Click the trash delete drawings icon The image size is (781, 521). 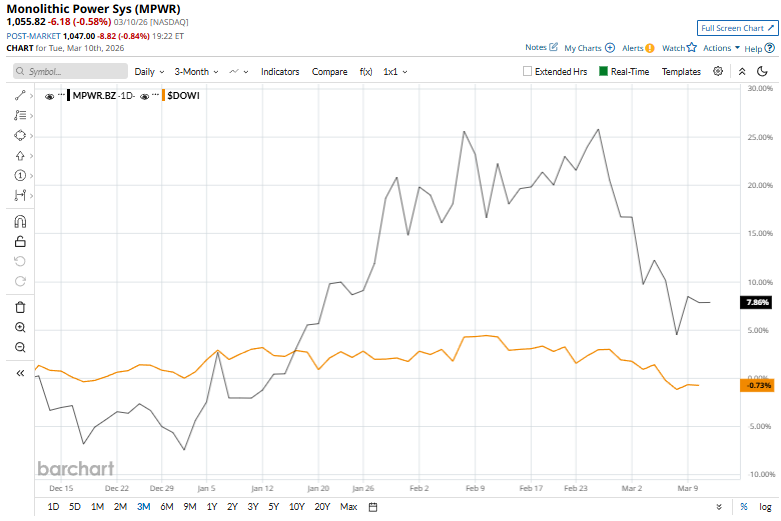coord(20,307)
